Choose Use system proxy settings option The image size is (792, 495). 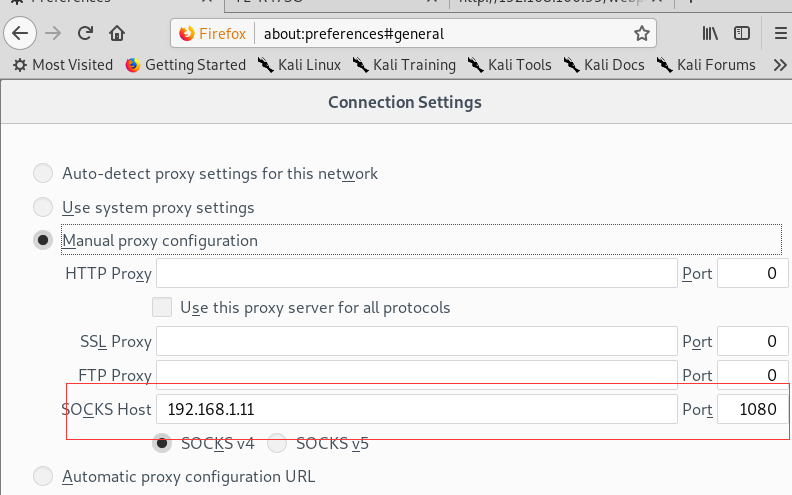coord(43,208)
